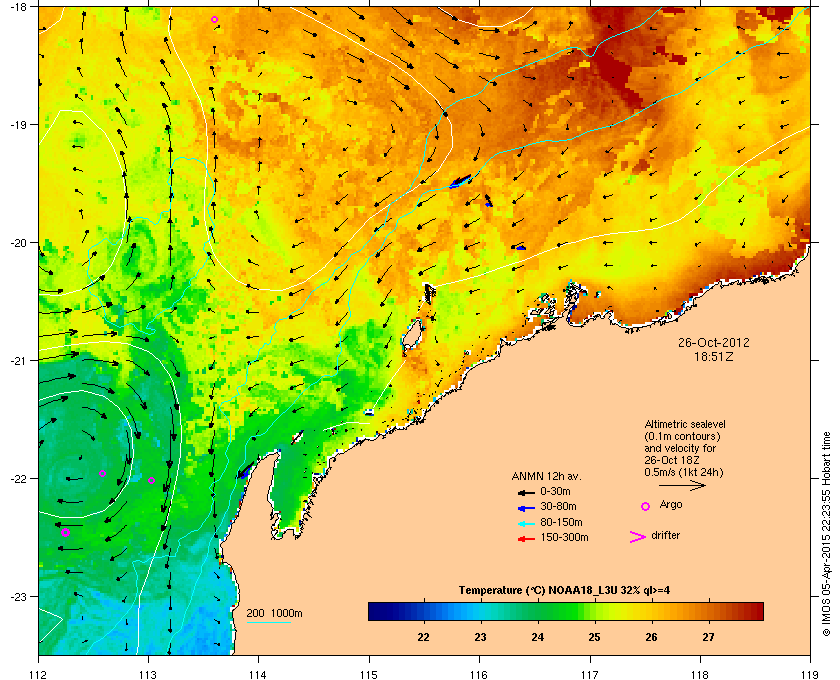Click the '25' colorbar tick label
840x680 pixels.
click(594, 638)
